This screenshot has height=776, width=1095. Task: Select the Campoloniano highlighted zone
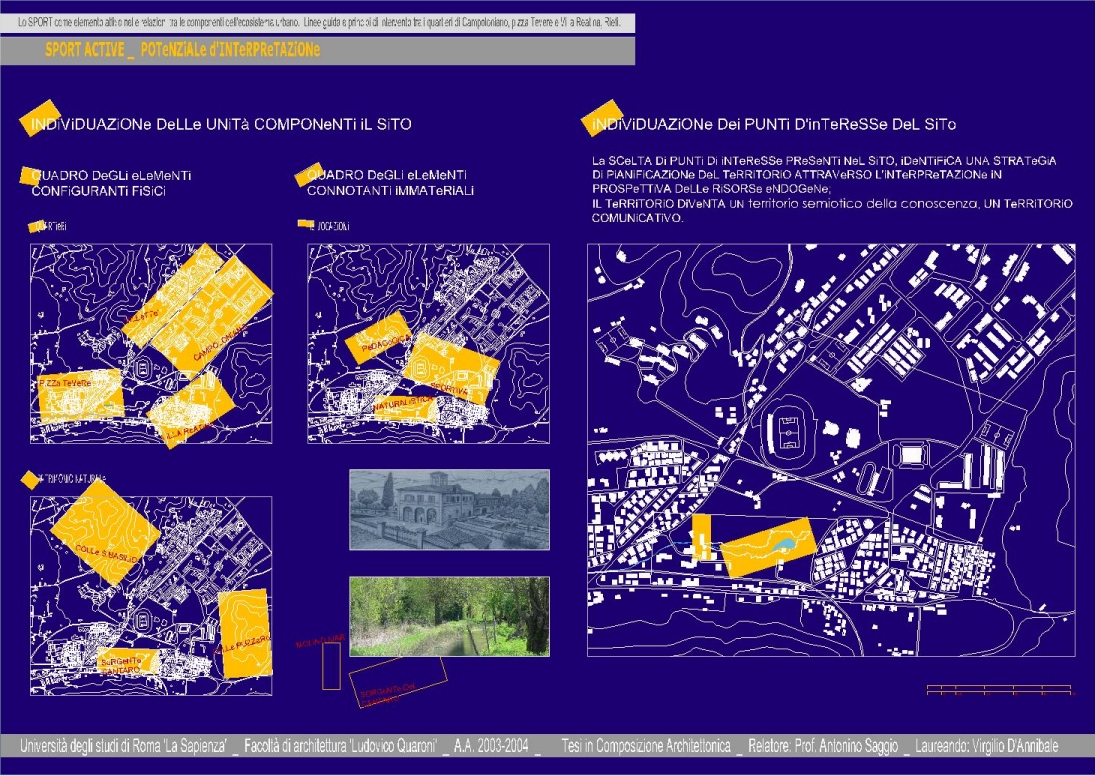(220, 340)
